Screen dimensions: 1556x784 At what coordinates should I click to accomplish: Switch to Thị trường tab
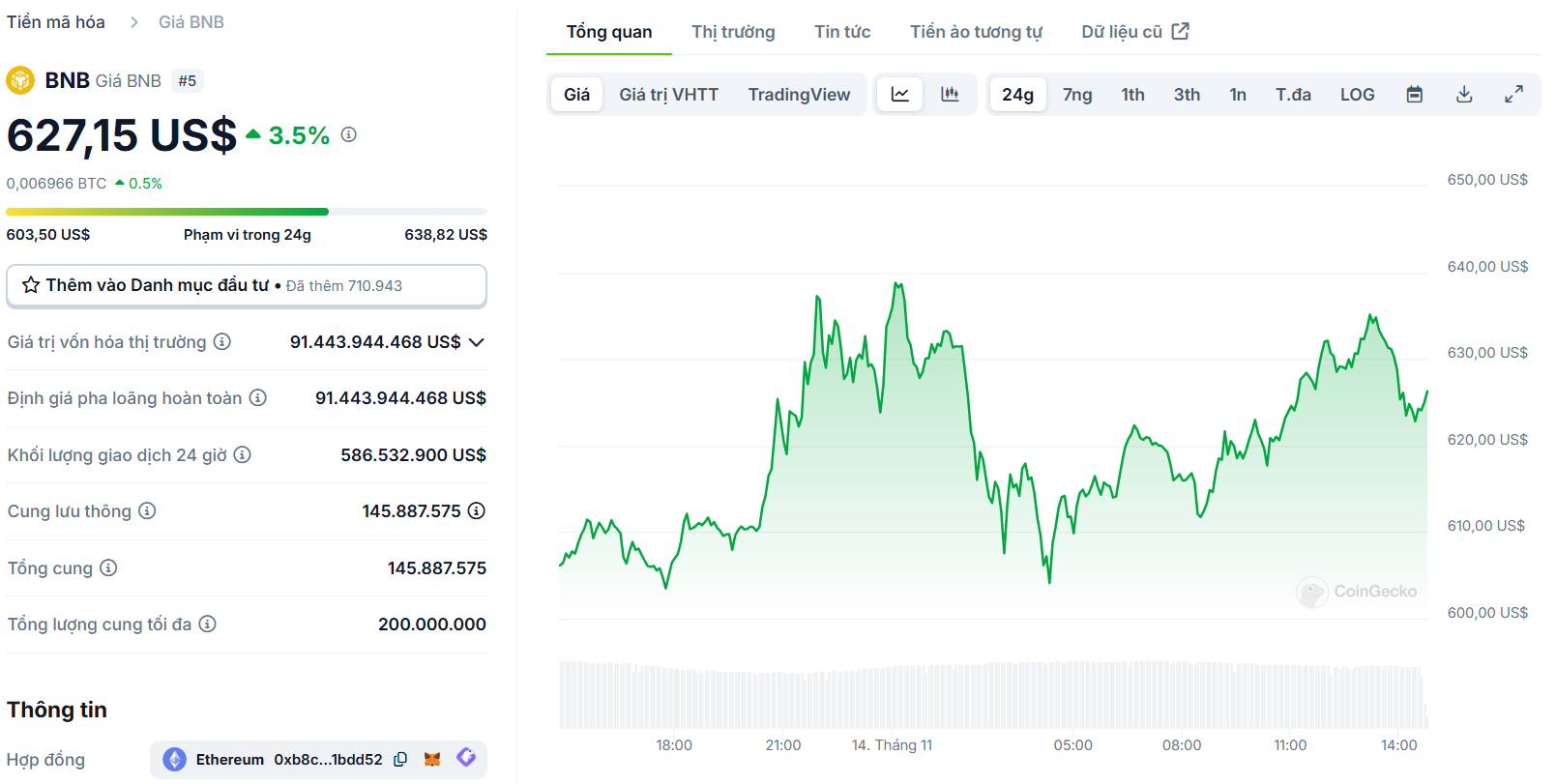click(733, 32)
